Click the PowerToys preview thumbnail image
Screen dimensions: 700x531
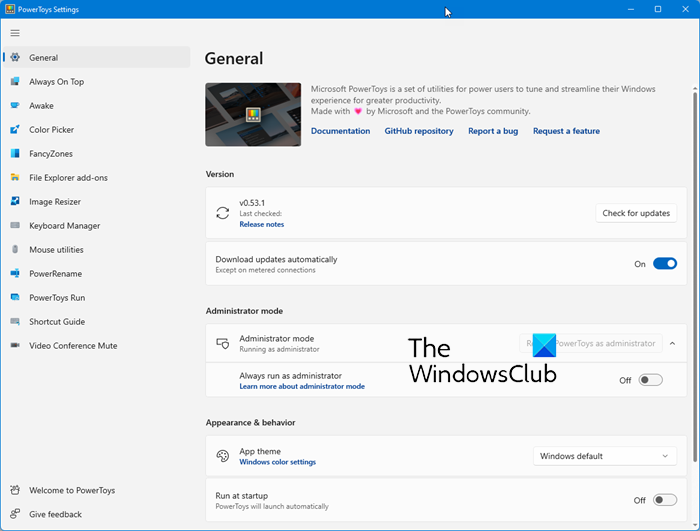tap(253, 114)
